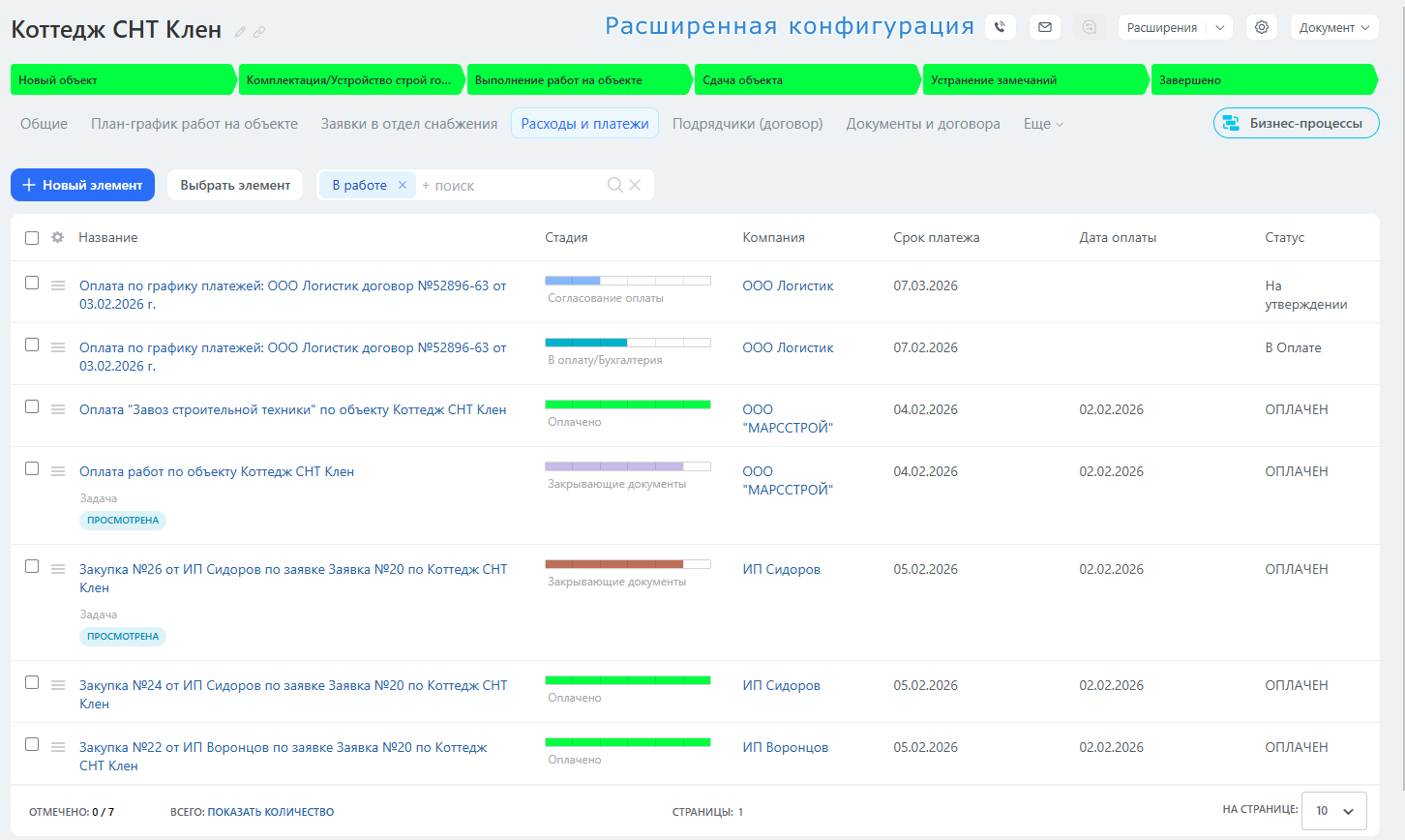Copy link using chain icon beside title

[x=259, y=32]
